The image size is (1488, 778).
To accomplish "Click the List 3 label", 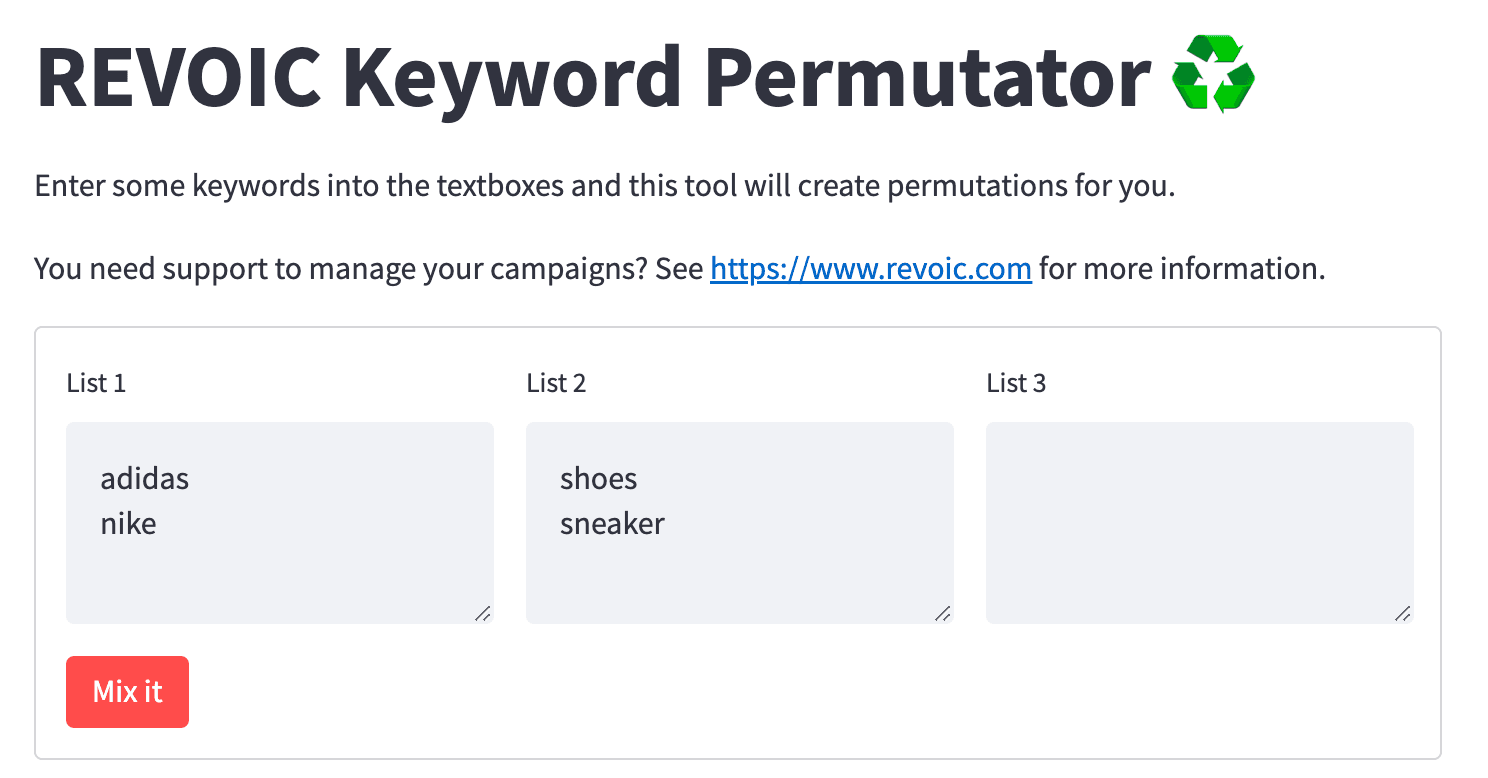I will 1016,383.
